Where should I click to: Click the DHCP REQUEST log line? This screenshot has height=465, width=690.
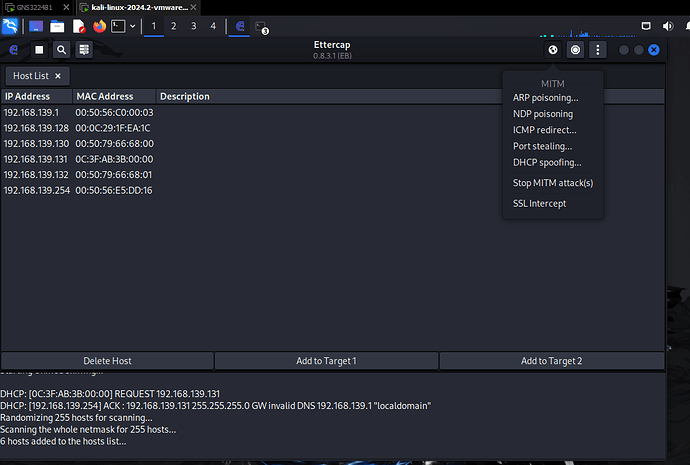(110, 394)
